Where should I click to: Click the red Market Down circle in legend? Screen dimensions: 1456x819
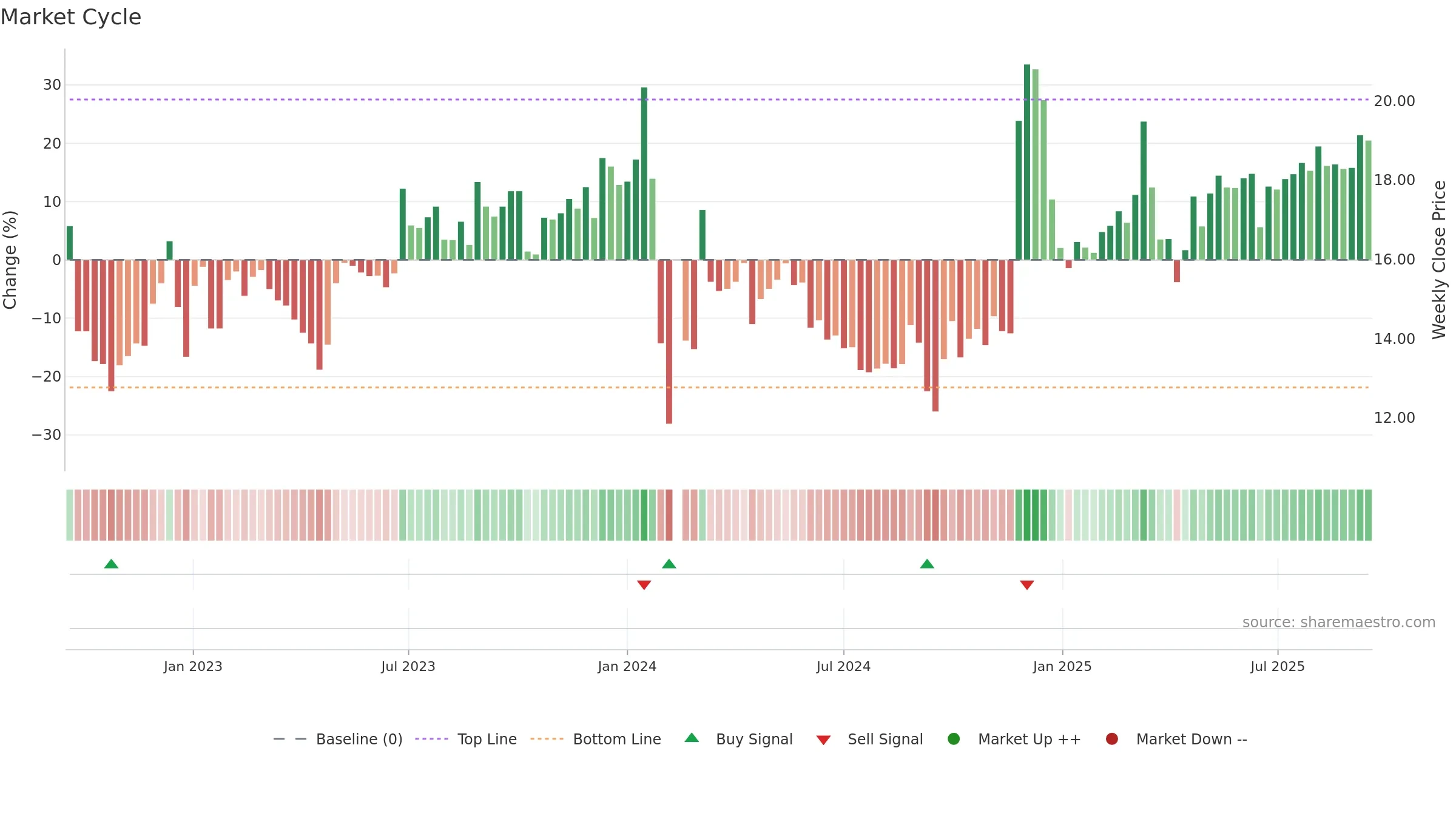click(x=1112, y=739)
